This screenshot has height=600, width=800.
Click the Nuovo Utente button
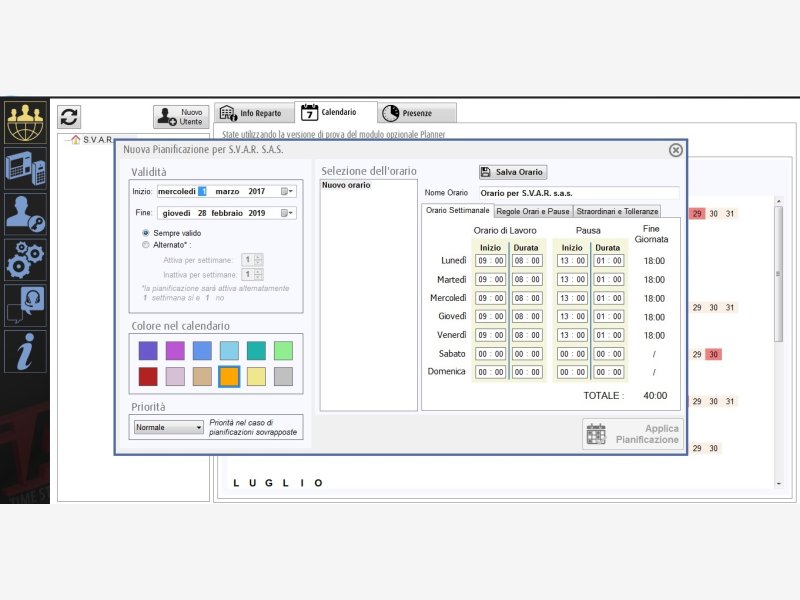(x=182, y=117)
